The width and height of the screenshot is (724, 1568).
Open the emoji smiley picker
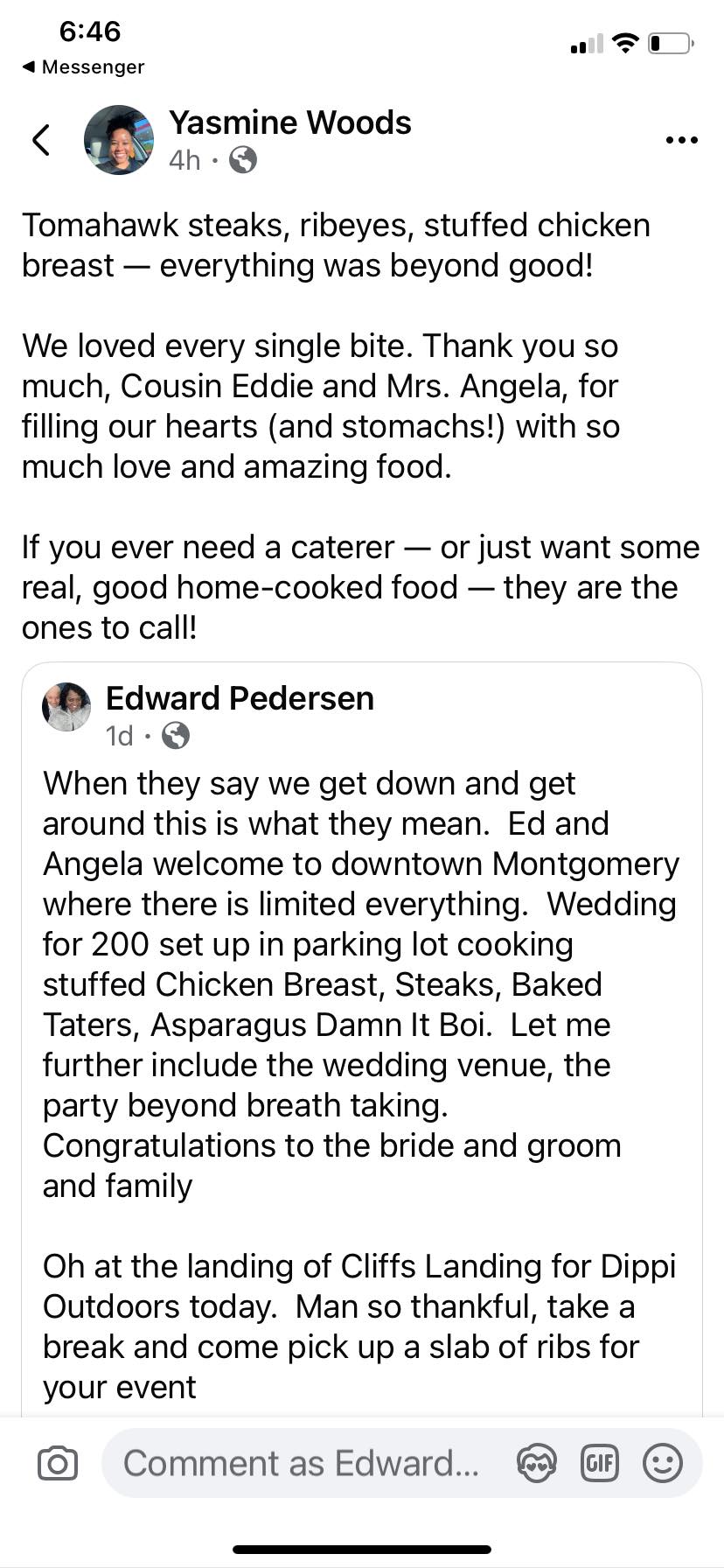tap(663, 1463)
